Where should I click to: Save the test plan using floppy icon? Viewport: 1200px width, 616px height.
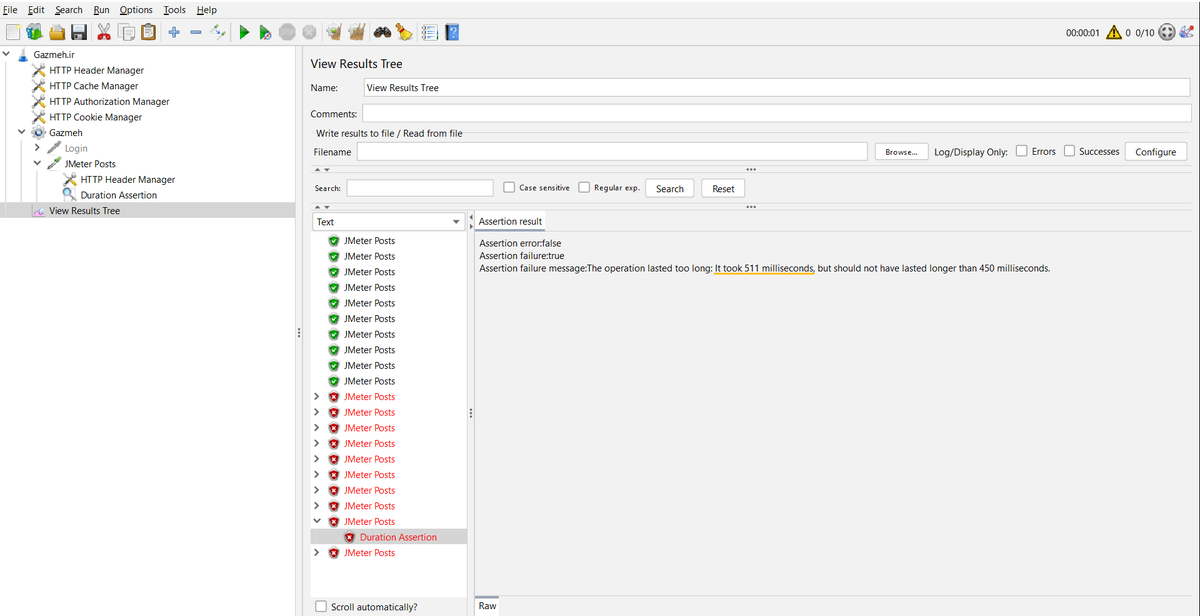click(80, 32)
